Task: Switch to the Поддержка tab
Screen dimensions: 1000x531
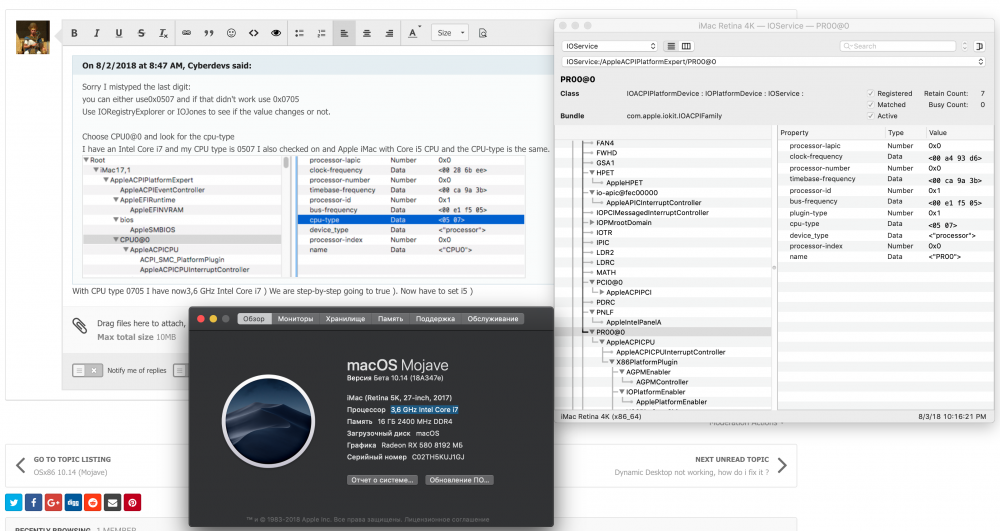Action: 436,319
